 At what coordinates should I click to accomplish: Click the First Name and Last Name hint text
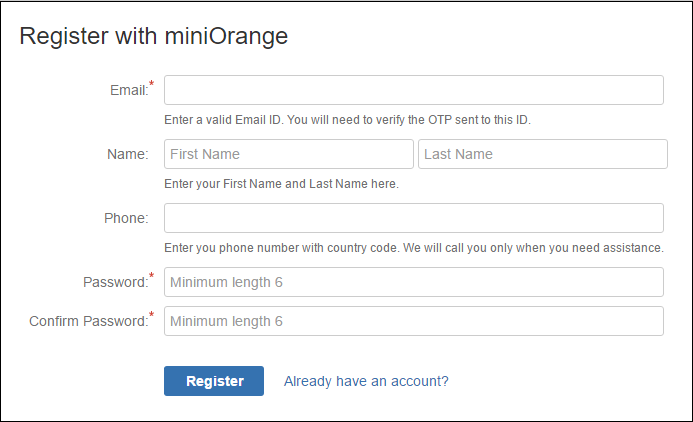click(282, 184)
